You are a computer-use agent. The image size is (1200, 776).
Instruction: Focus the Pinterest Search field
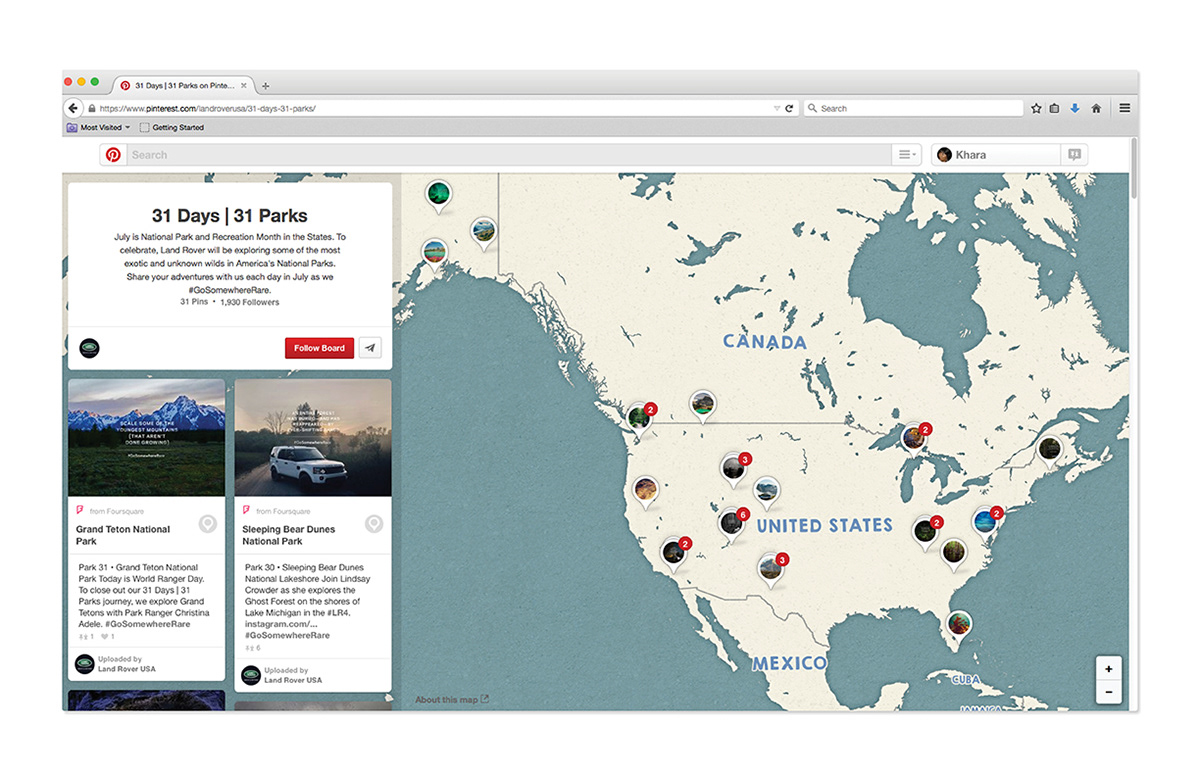[x=509, y=155]
